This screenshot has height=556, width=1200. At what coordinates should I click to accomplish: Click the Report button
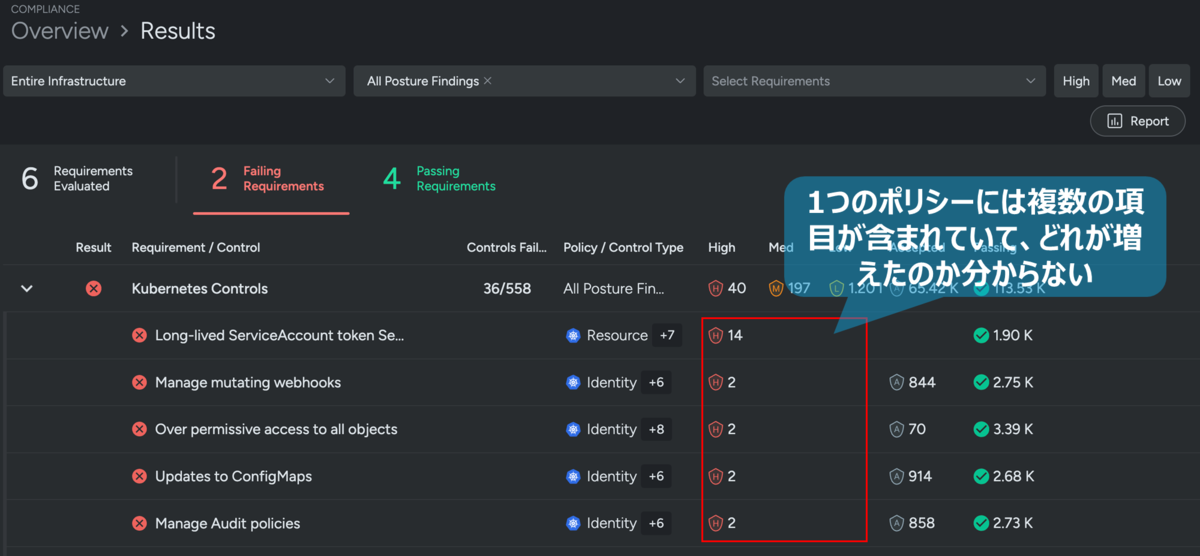click(x=1138, y=121)
